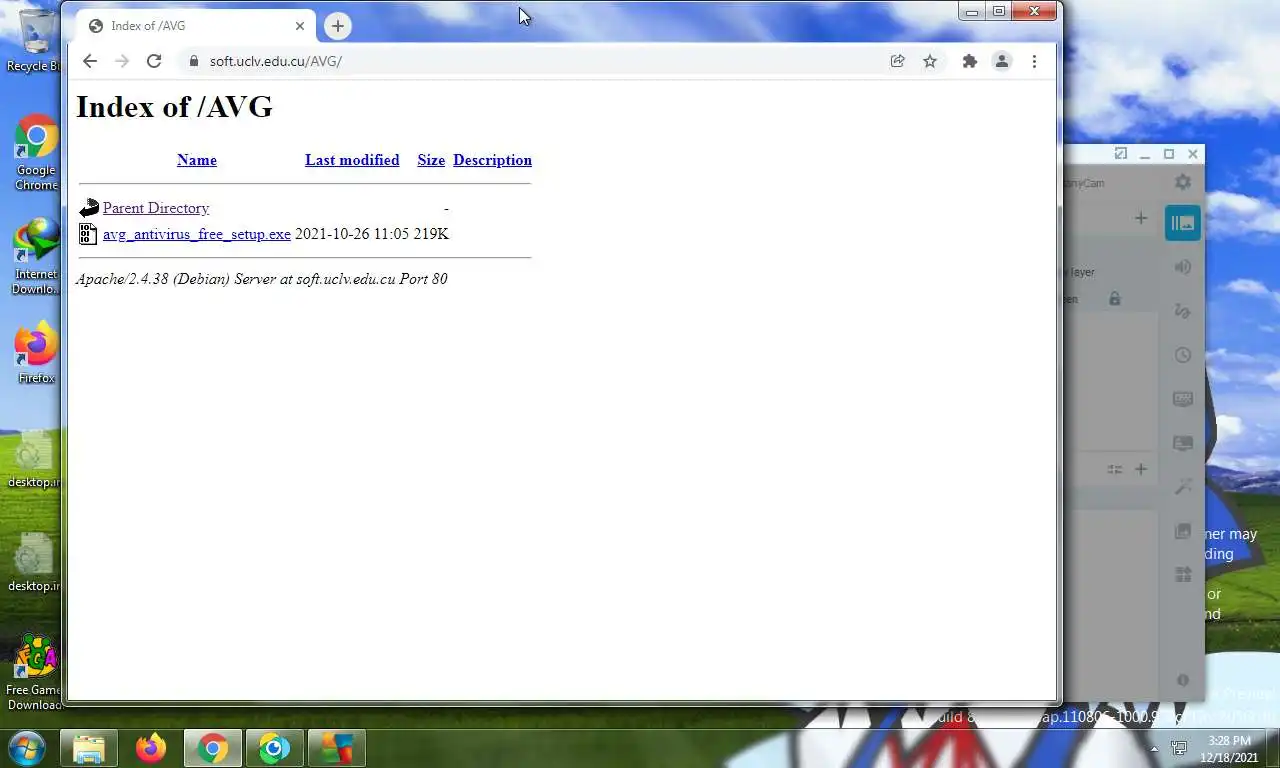Open the Recycle Bin desktop icon
Image resolution: width=1280 pixels, height=768 pixels.
36,40
